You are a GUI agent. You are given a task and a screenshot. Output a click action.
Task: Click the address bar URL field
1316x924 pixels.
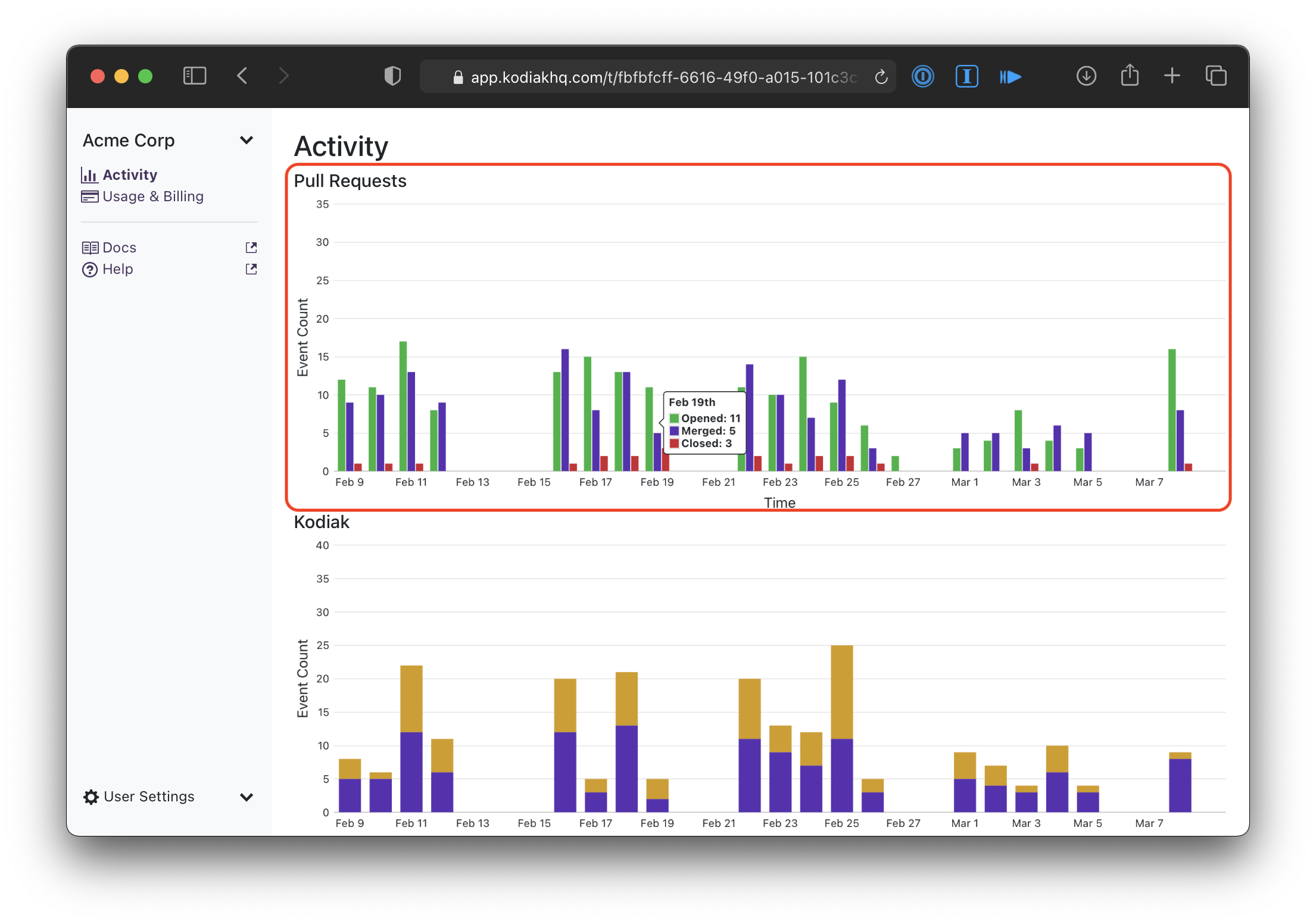click(x=655, y=77)
